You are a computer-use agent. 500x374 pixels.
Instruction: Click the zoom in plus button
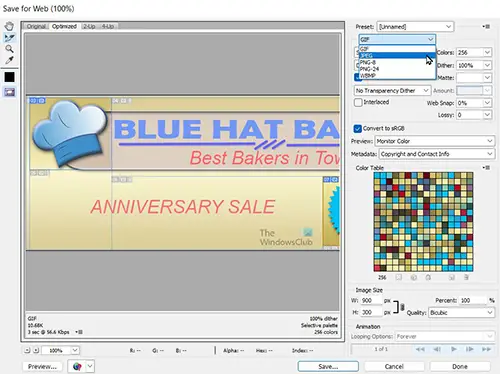click(36, 350)
